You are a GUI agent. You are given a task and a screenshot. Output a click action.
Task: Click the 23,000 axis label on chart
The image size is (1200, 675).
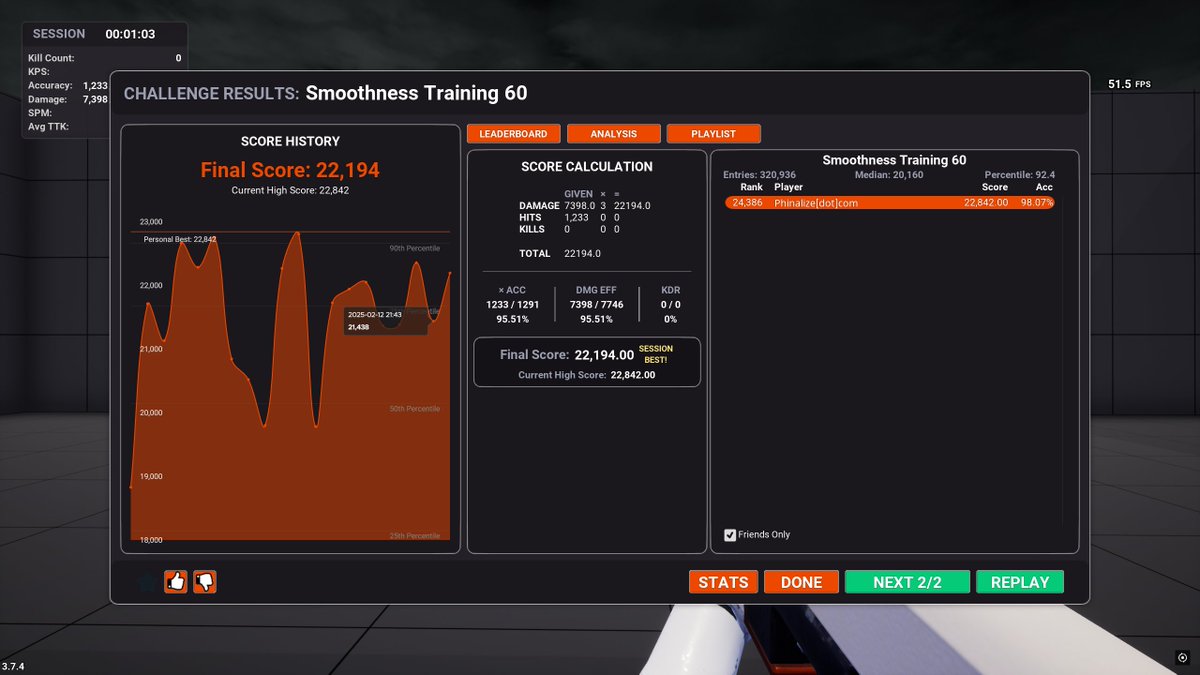[x=150, y=222]
